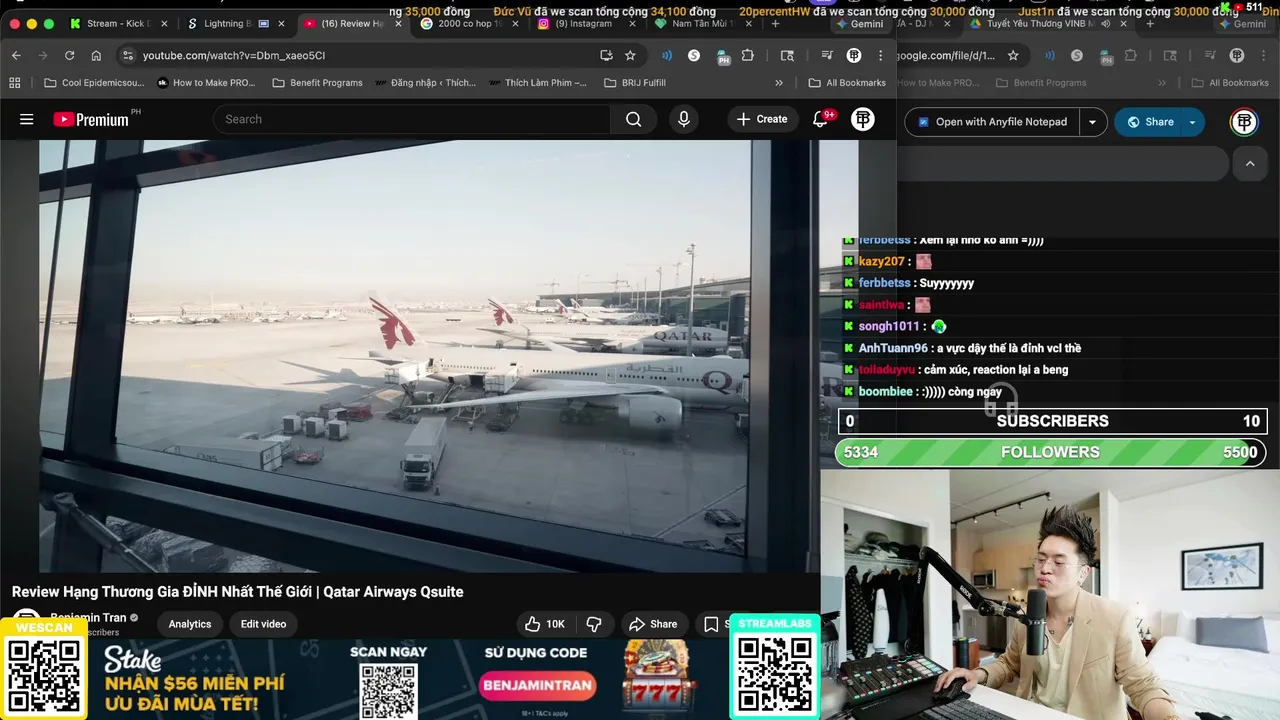The height and width of the screenshot is (720, 1280).
Task: Open Chrome three-dot menu in YouTube window
Action: click(x=881, y=56)
